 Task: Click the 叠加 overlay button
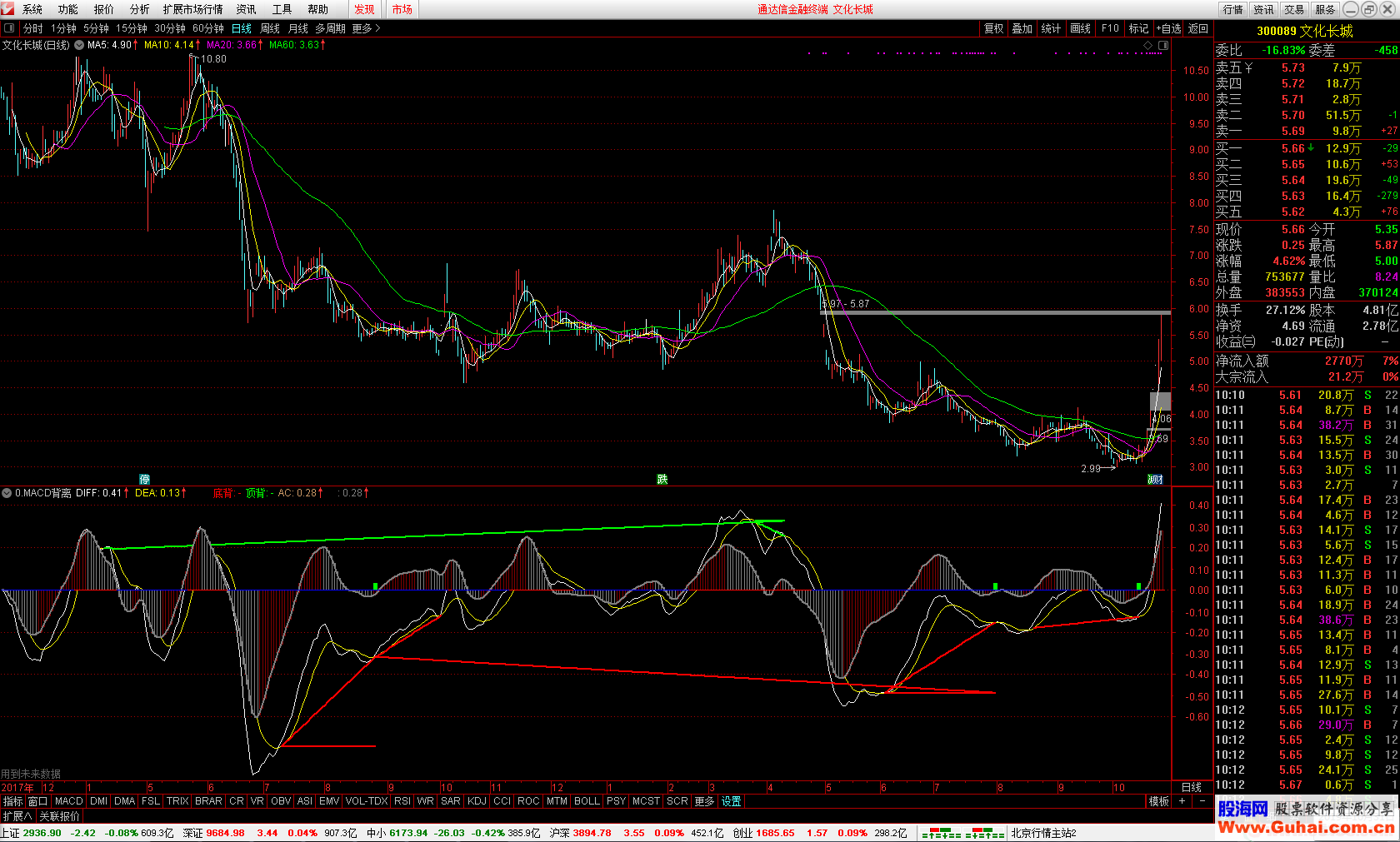point(1022,28)
